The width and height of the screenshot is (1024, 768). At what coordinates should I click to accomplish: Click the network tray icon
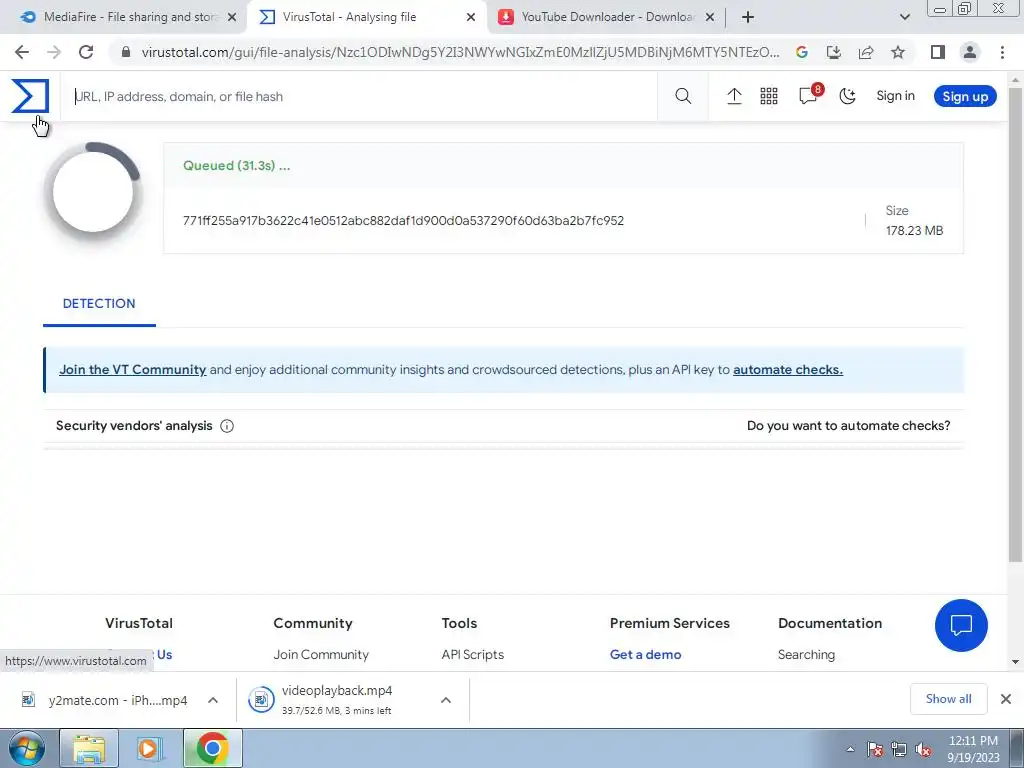click(x=899, y=750)
